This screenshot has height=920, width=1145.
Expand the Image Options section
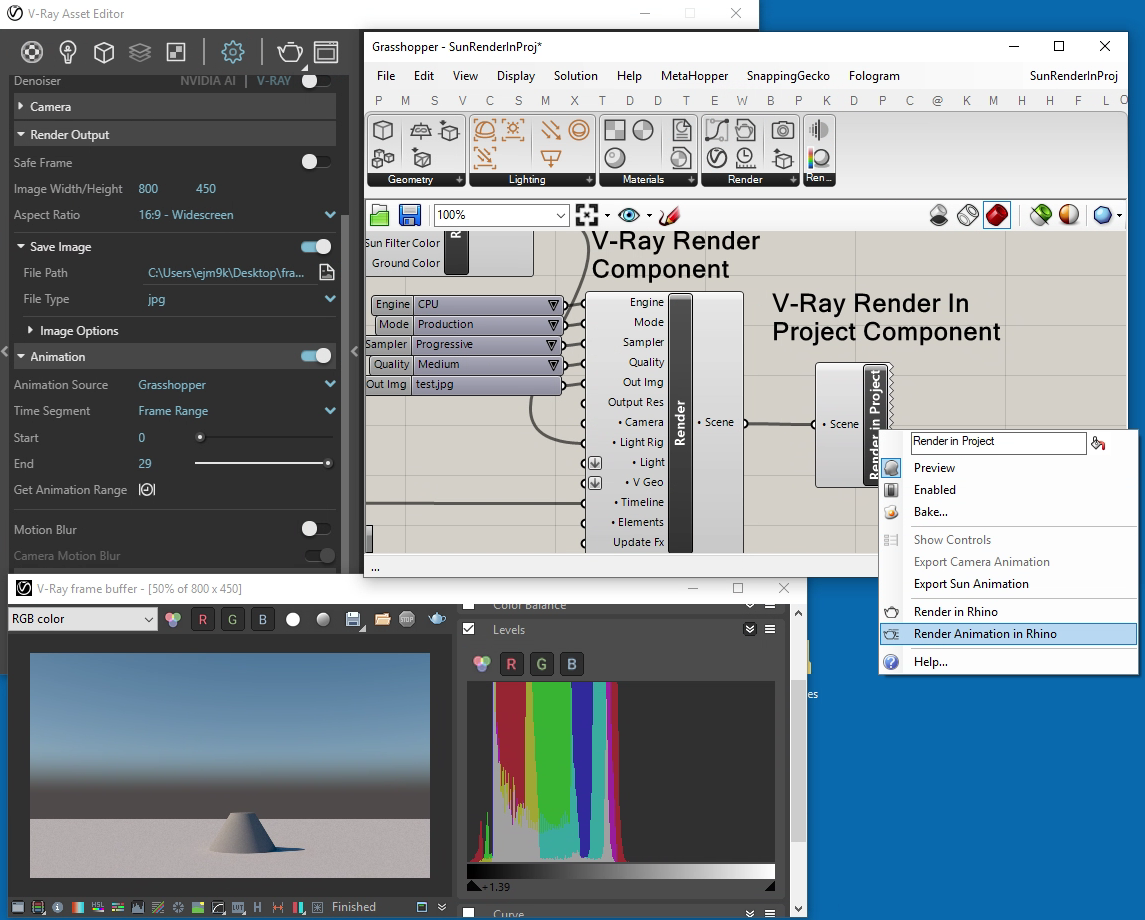click(x=30, y=330)
